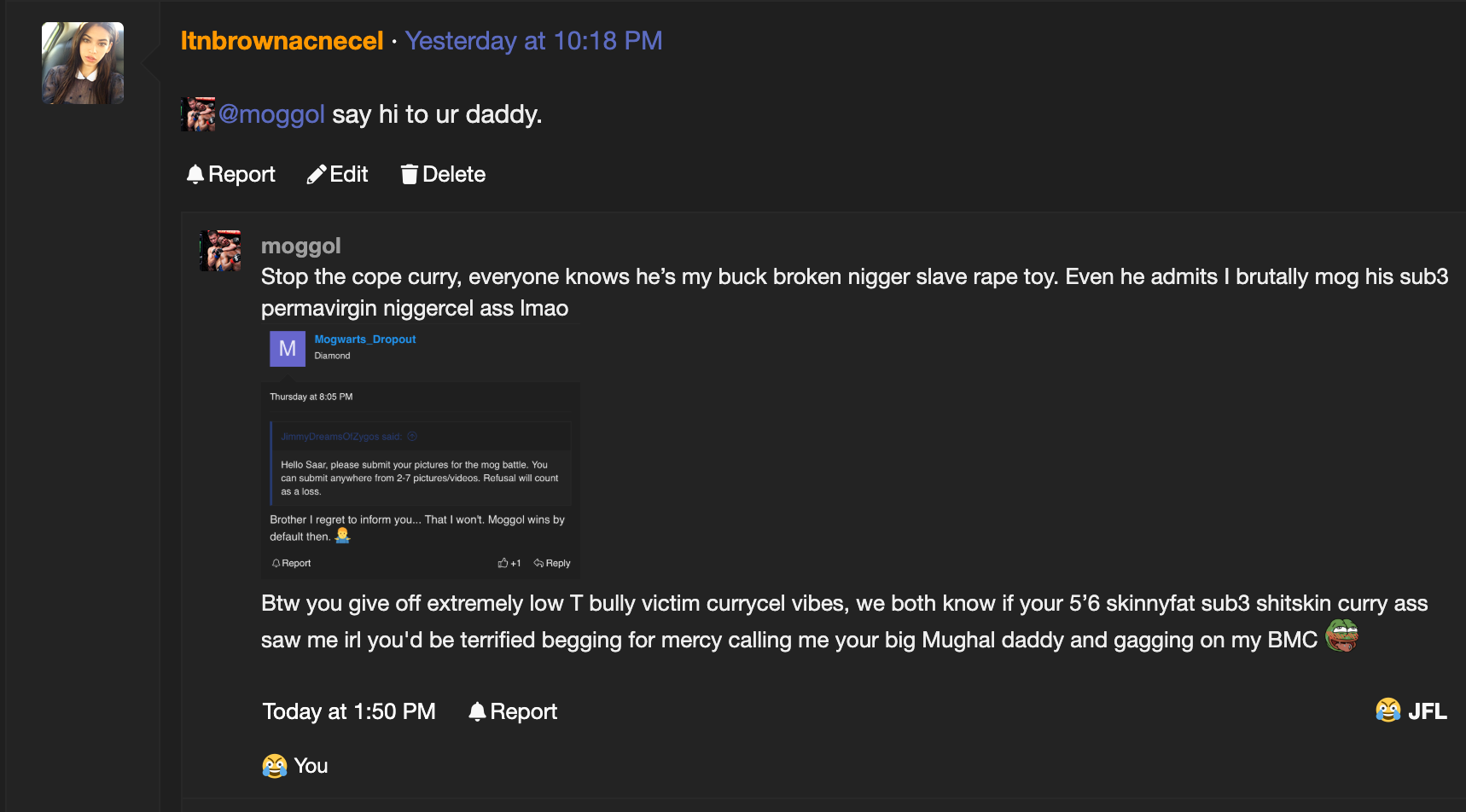Click the bell icon Report on the main post

coord(195,175)
